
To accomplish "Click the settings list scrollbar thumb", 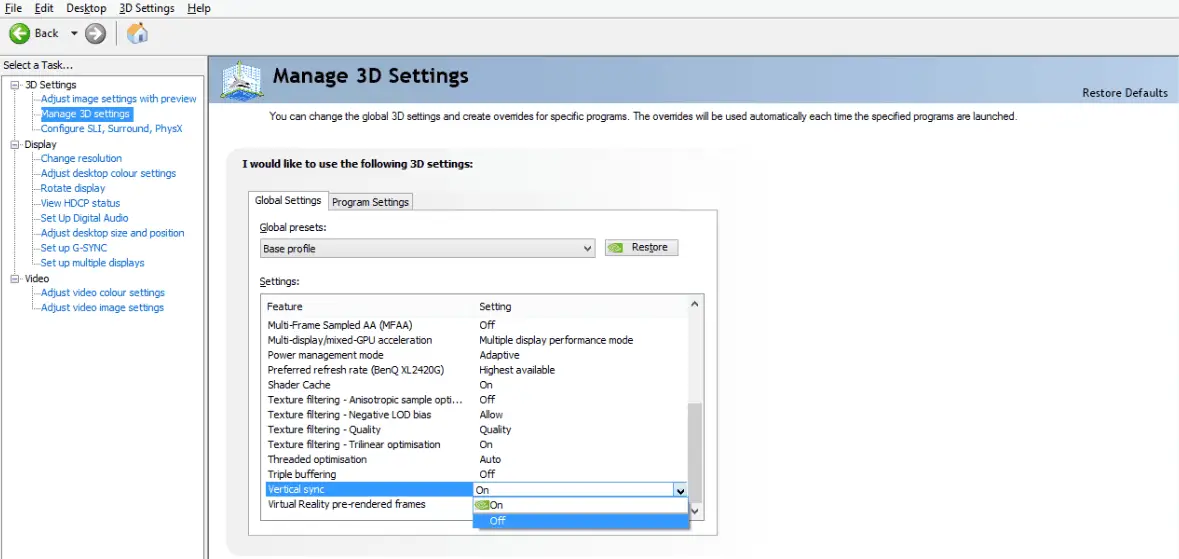I will [694, 453].
